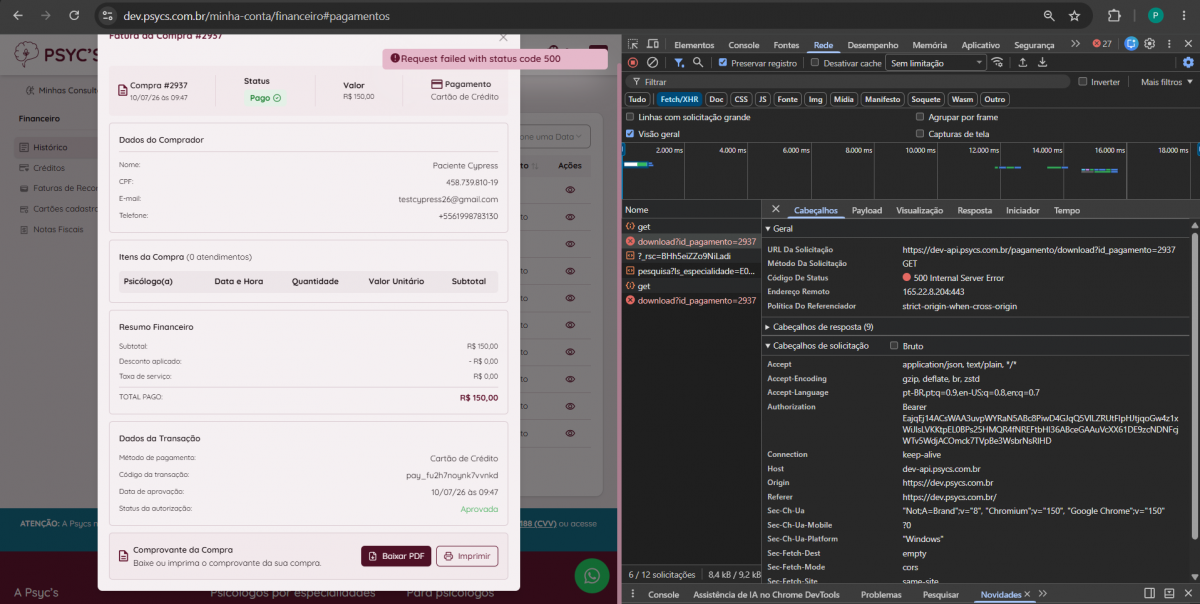1200x604 pixels.
Task: Open Mais filtros dropdown
Action: pyautogui.click(x=1165, y=82)
